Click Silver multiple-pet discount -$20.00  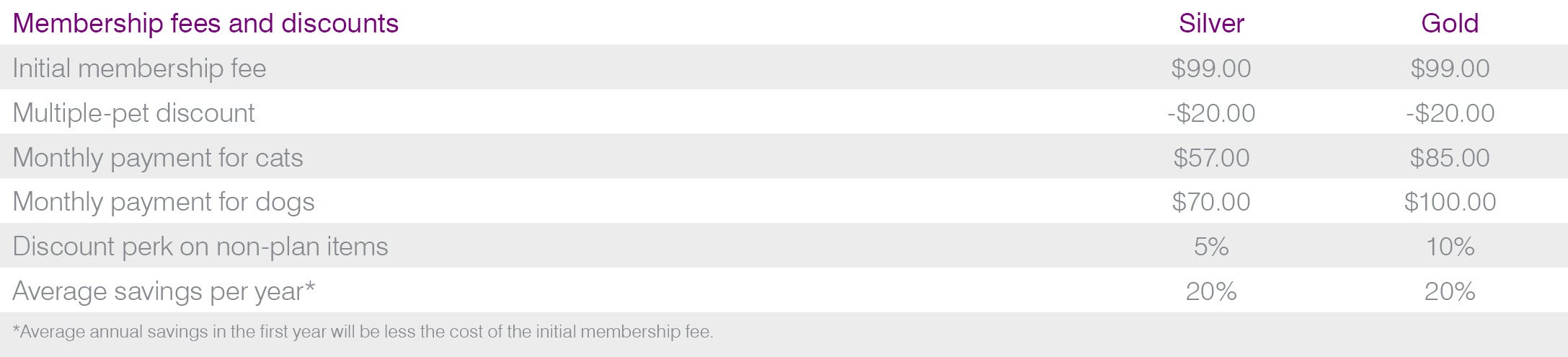click(1211, 113)
